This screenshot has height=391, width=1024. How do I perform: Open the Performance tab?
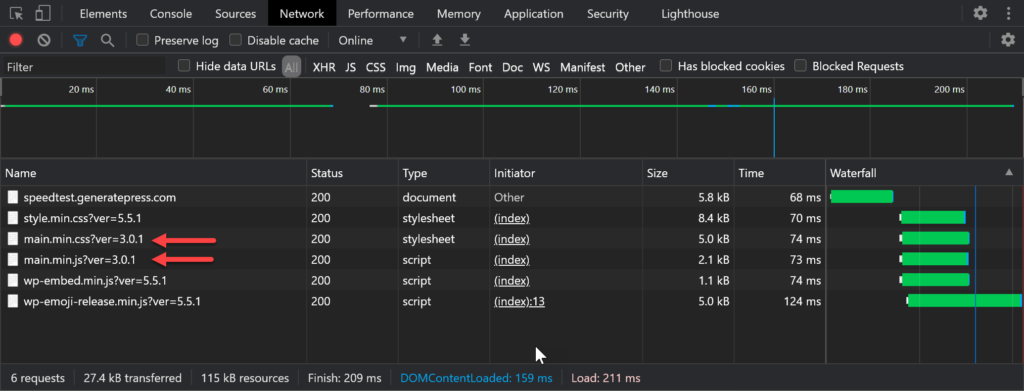381,14
